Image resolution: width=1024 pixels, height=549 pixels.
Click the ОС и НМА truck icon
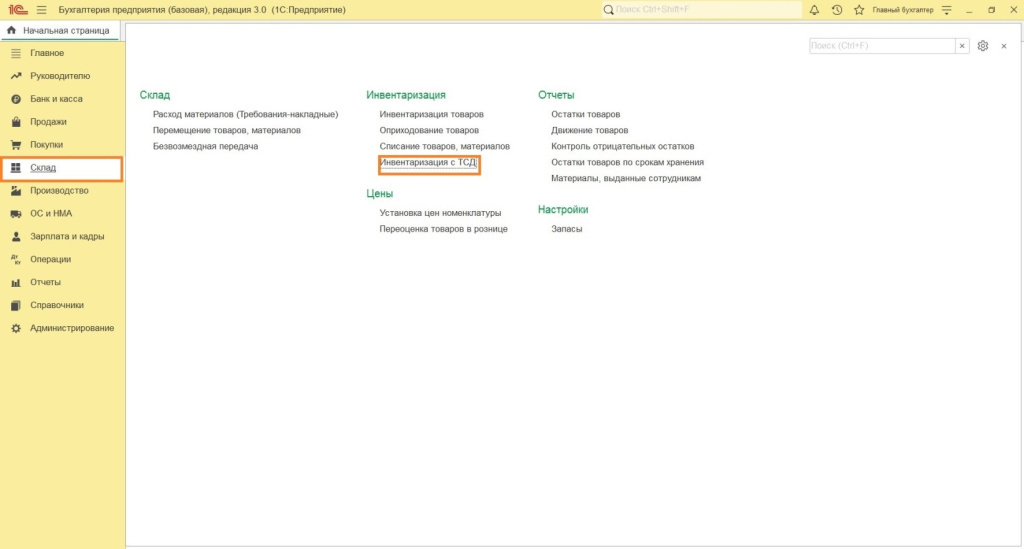click(16, 213)
